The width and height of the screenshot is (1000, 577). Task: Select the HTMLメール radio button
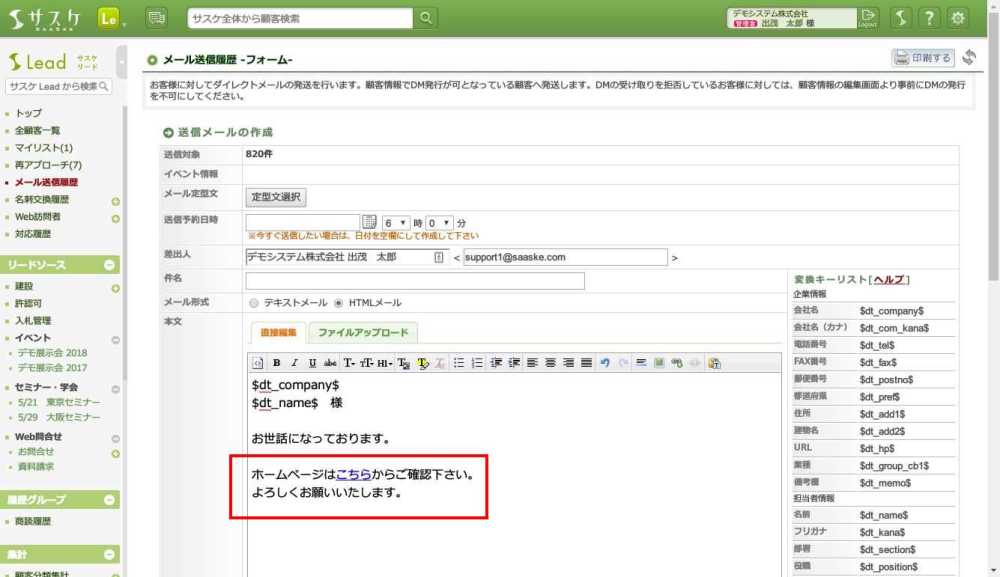click(339, 302)
